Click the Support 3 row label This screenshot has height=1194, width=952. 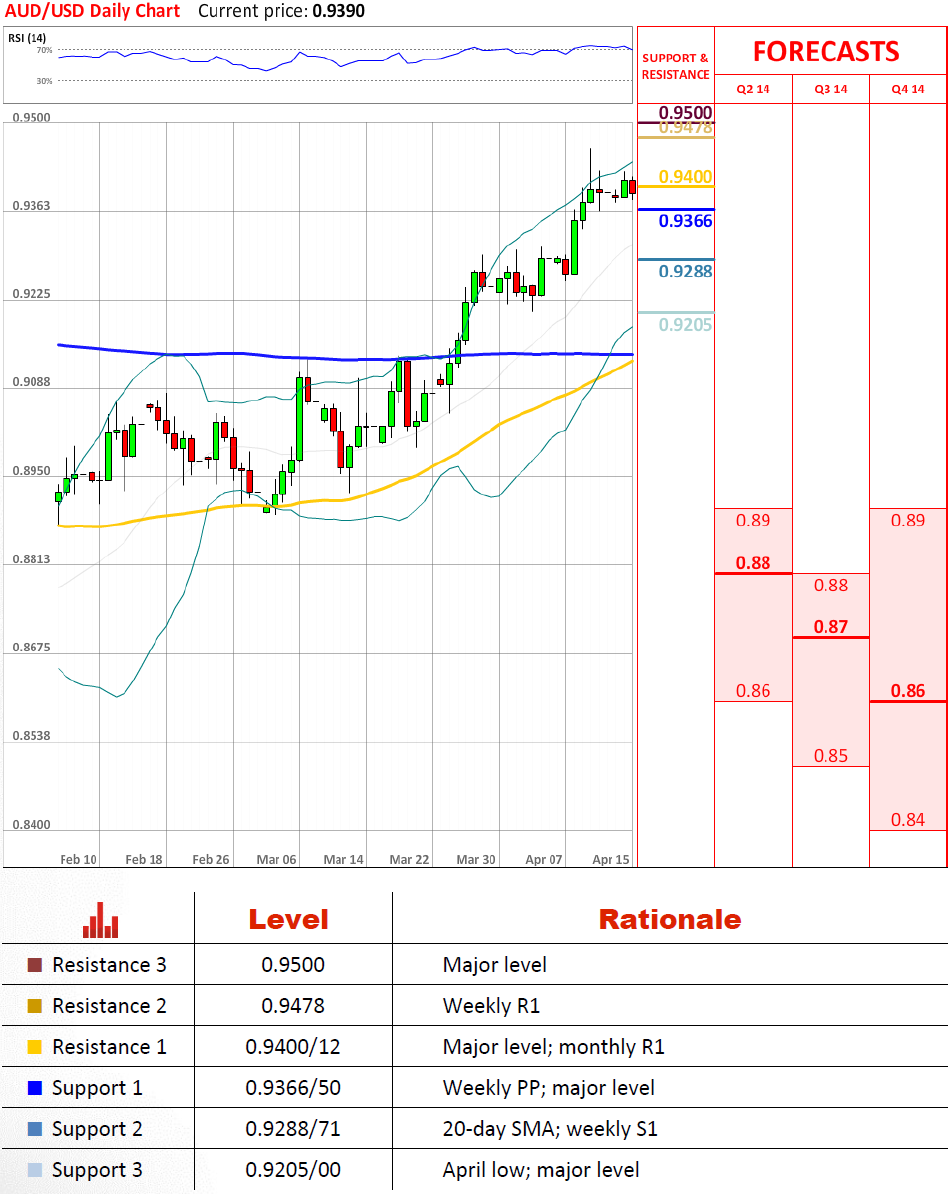[97, 1170]
